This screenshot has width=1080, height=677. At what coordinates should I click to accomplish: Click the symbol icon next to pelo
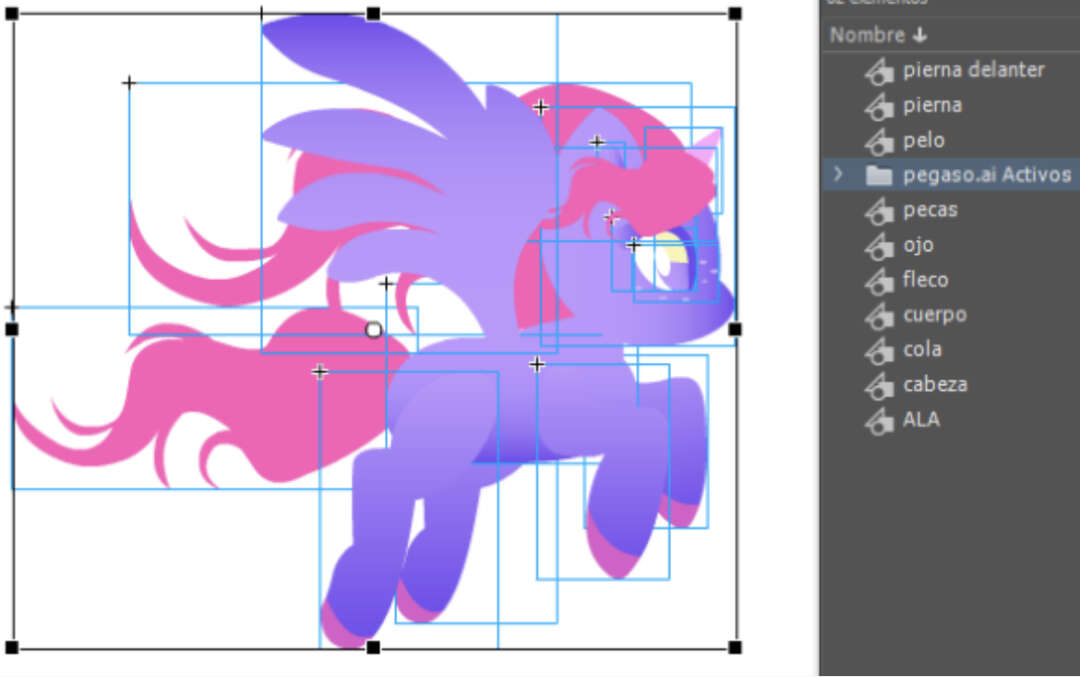(879, 142)
